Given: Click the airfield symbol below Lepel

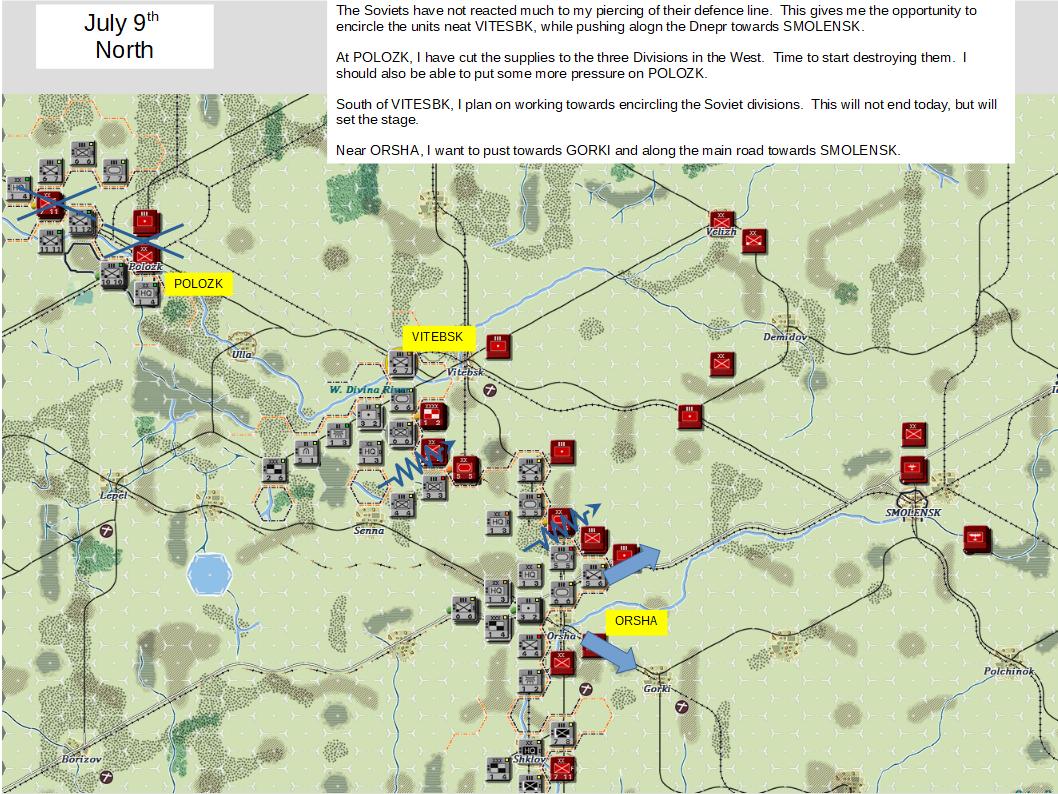Looking at the screenshot, I should click(x=106, y=531).
